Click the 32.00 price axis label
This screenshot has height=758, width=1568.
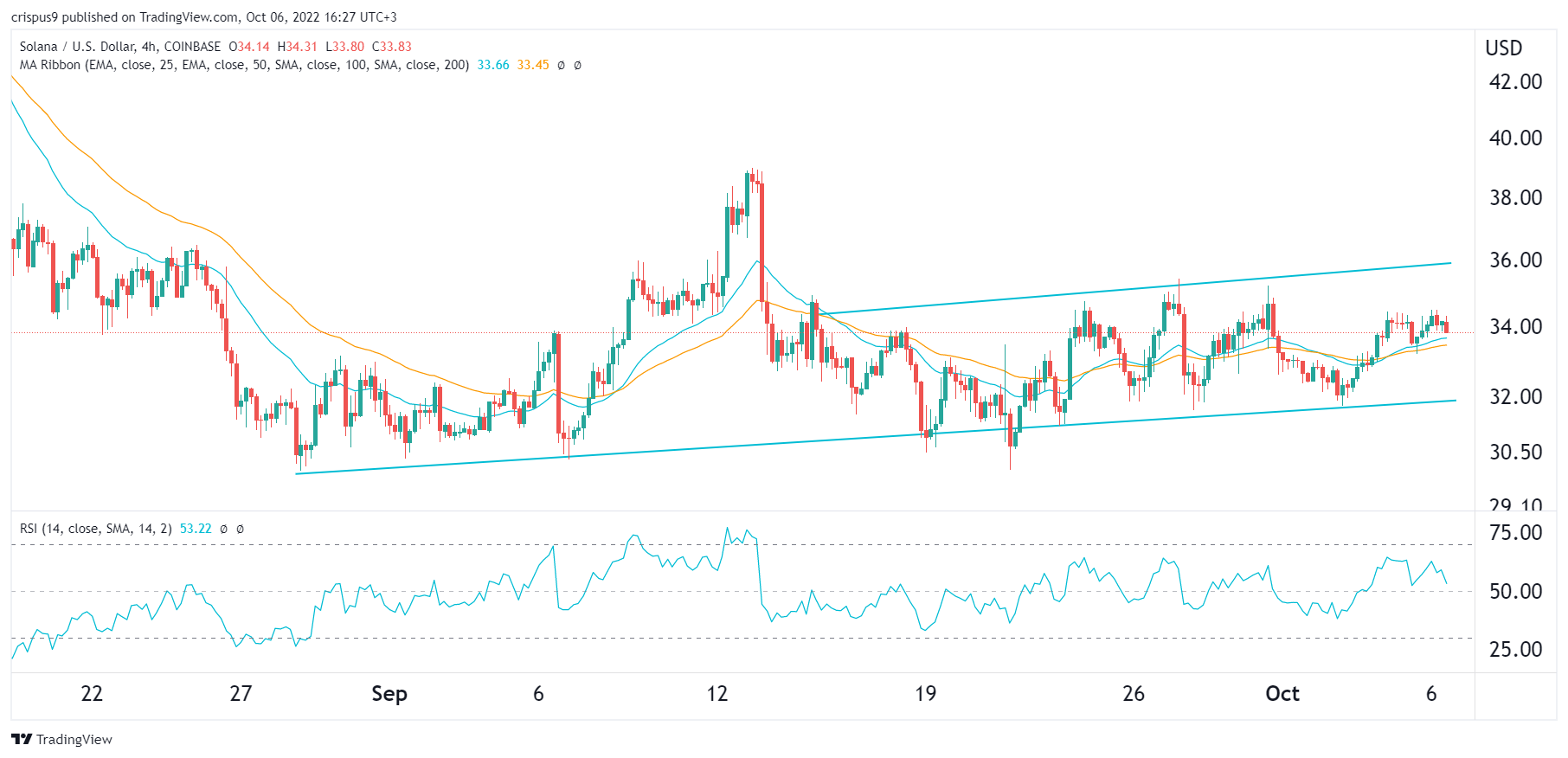1515,397
